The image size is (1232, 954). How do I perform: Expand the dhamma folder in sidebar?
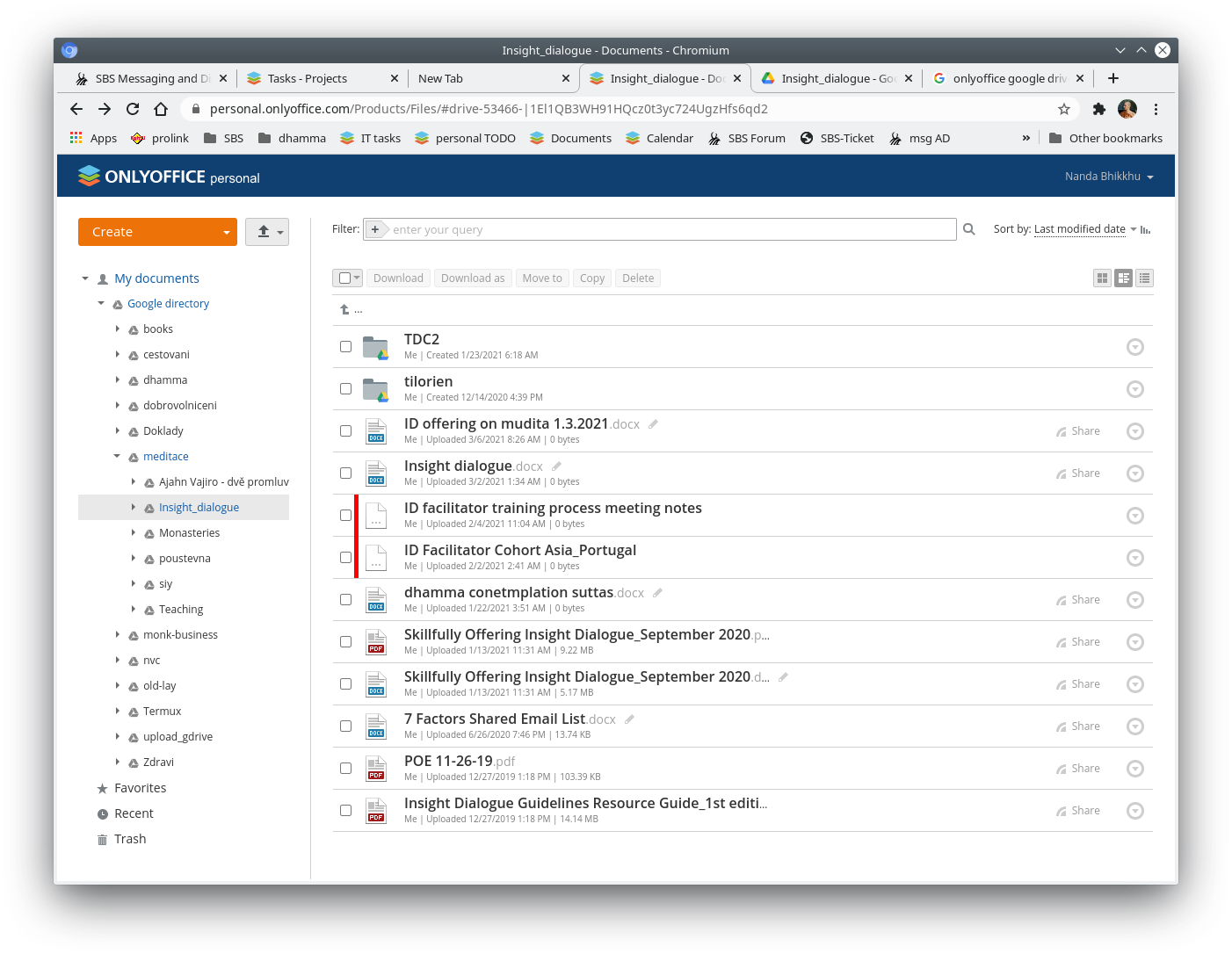(x=118, y=379)
